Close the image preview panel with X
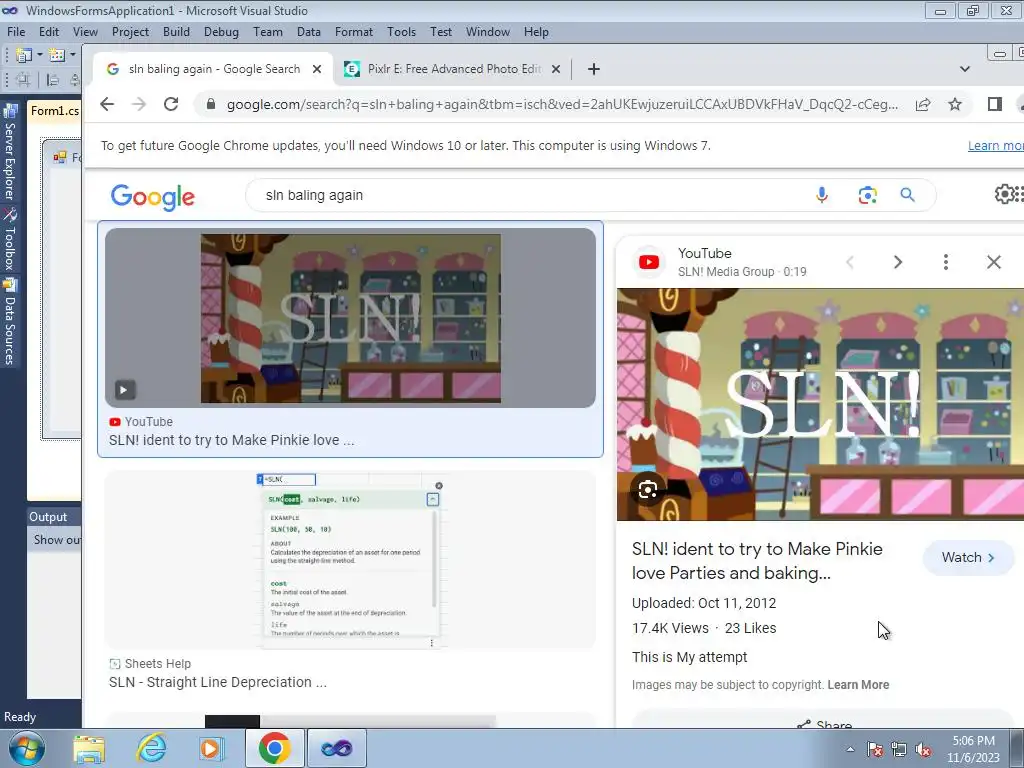 [x=993, y=262]
